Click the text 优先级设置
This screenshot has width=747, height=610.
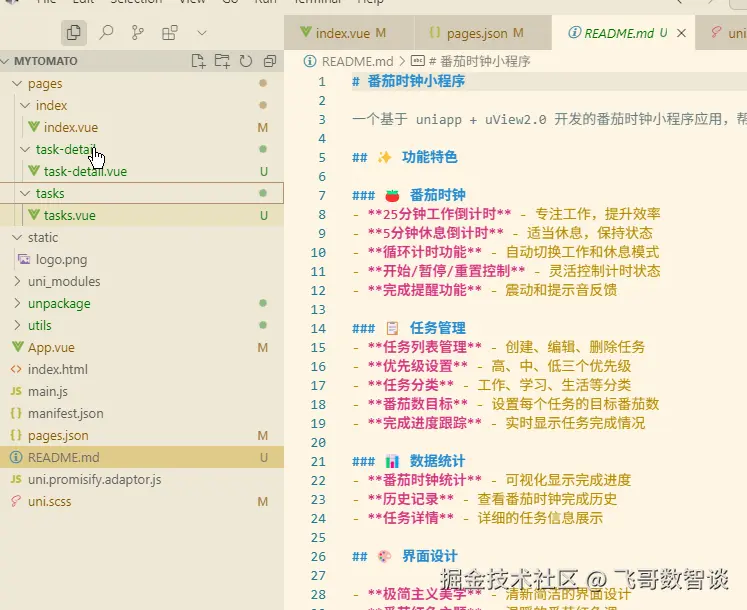point(418,366)
